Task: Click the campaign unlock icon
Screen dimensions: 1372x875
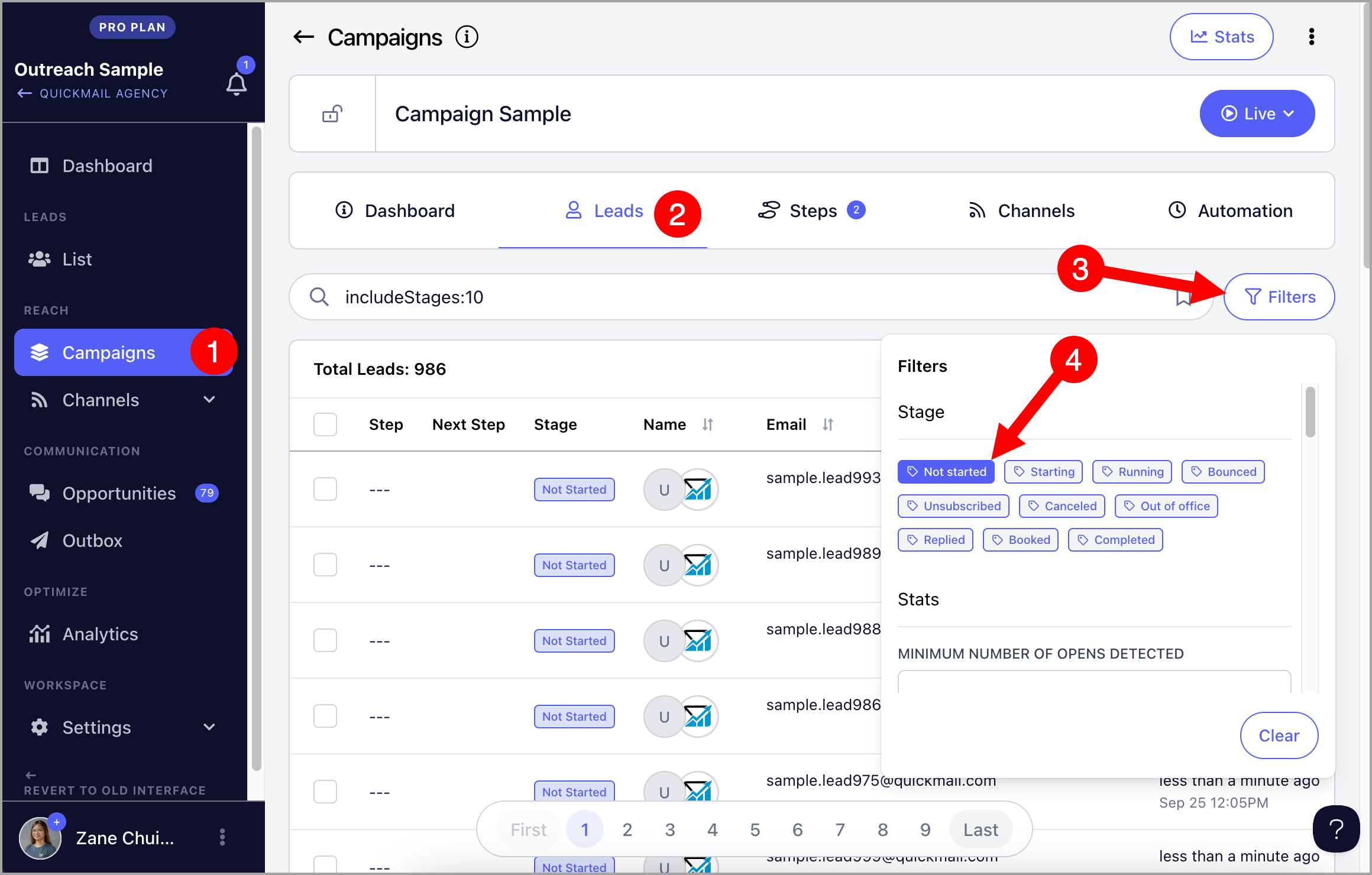Action: tap(332, 114)
